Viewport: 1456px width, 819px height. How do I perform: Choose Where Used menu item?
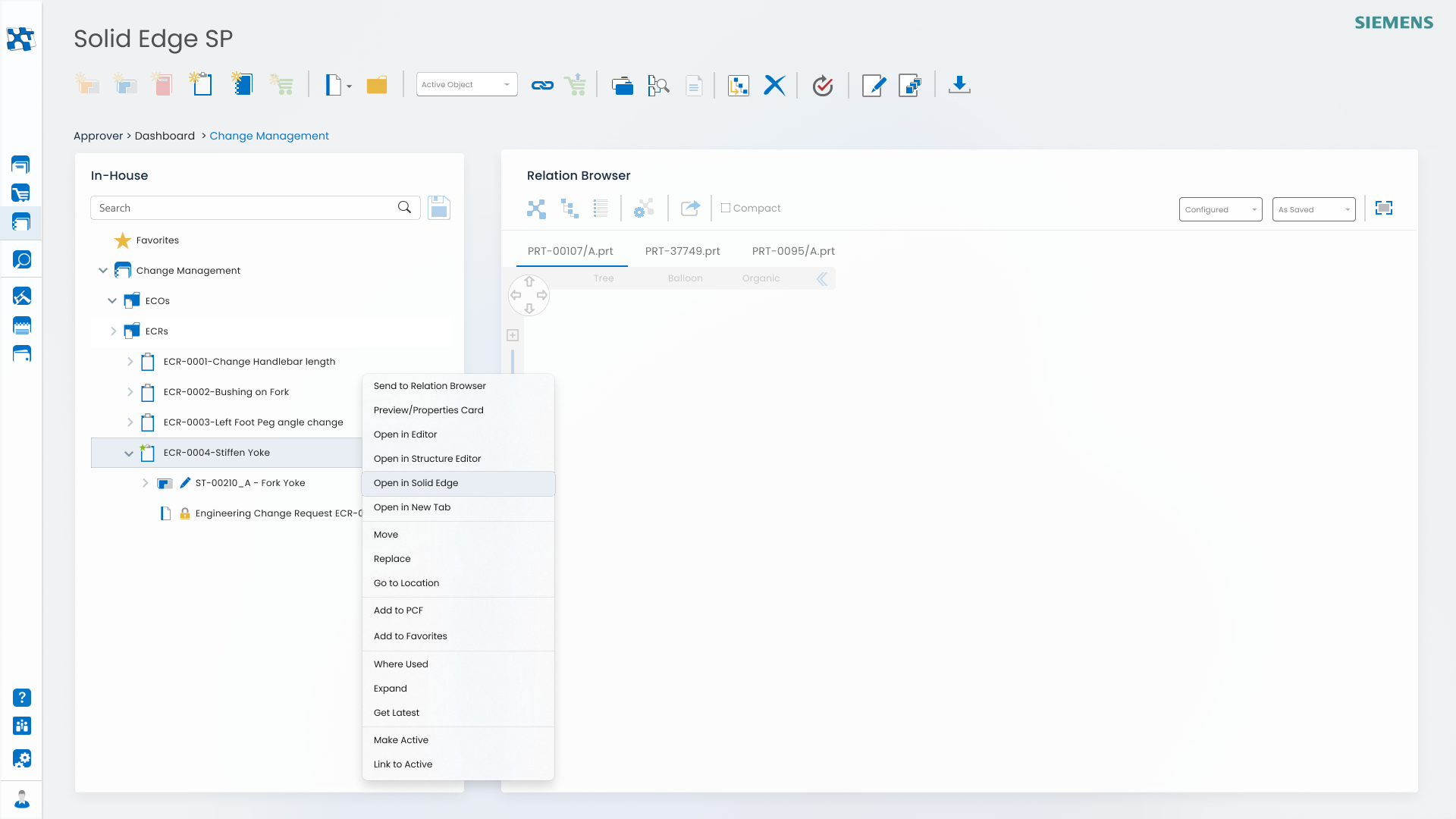pyautogui.click(x=458, y=664)
